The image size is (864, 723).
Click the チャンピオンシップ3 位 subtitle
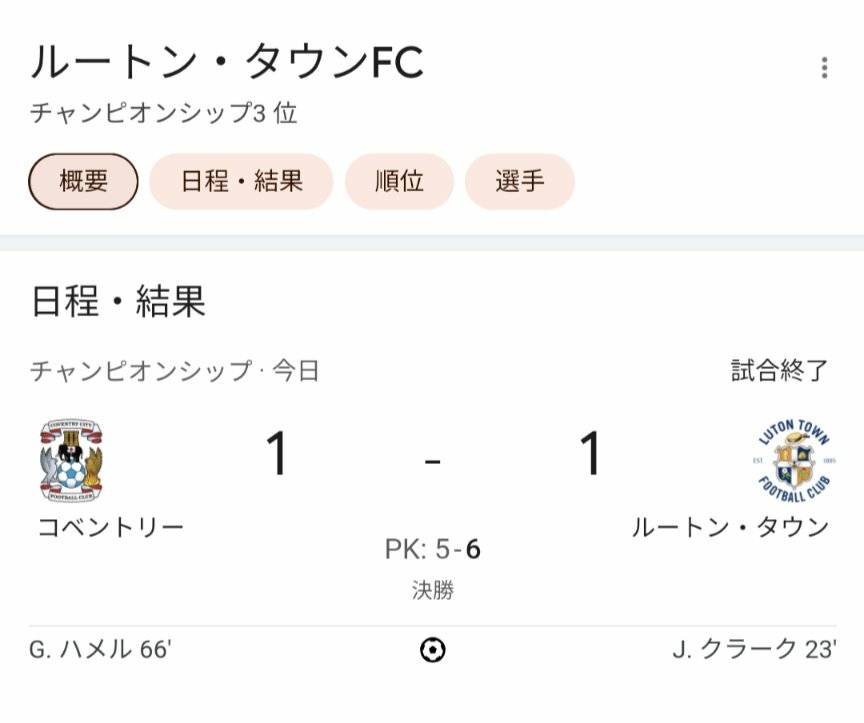164,113
